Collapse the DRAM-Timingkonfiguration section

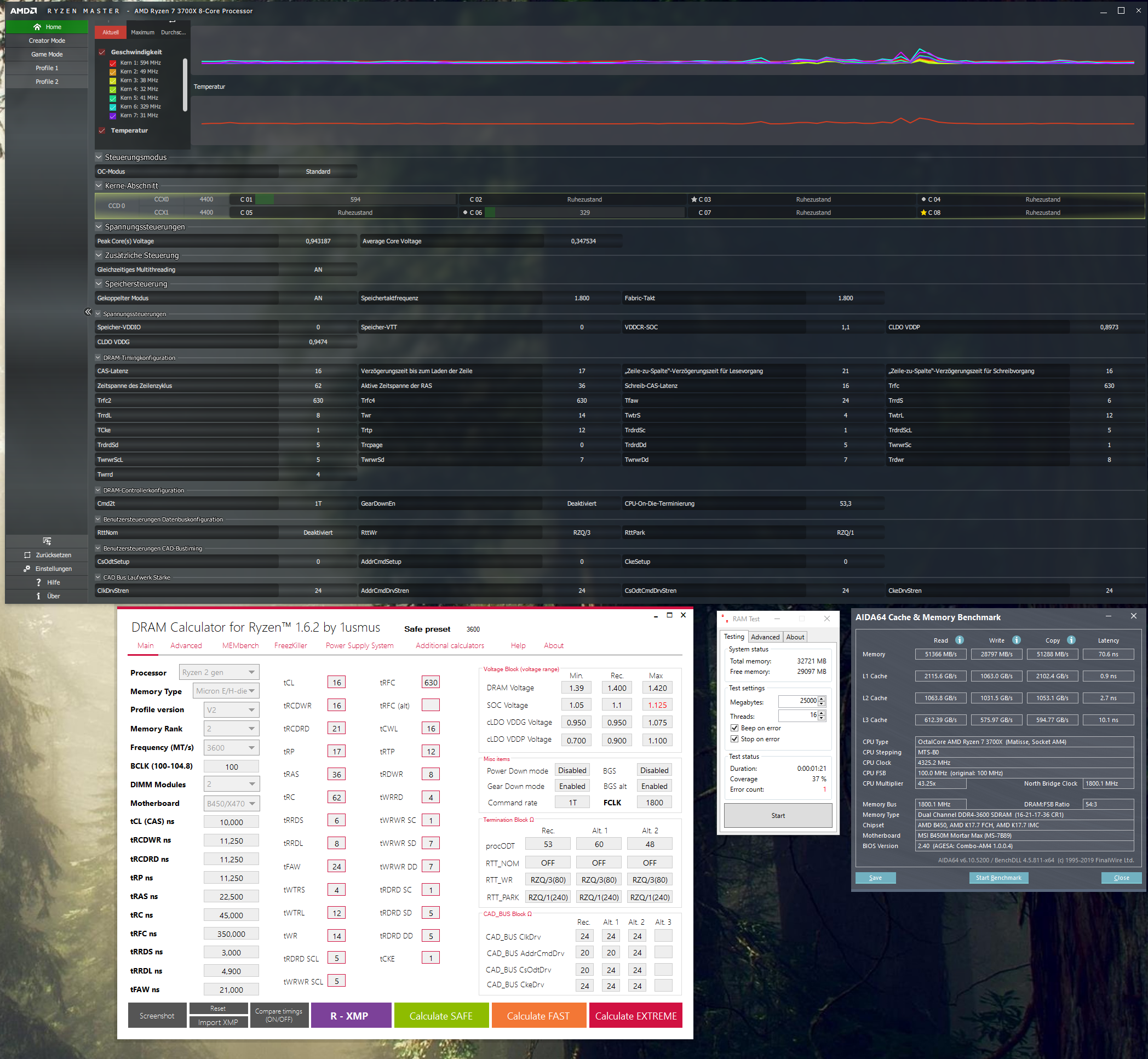(x=98, y=358)
